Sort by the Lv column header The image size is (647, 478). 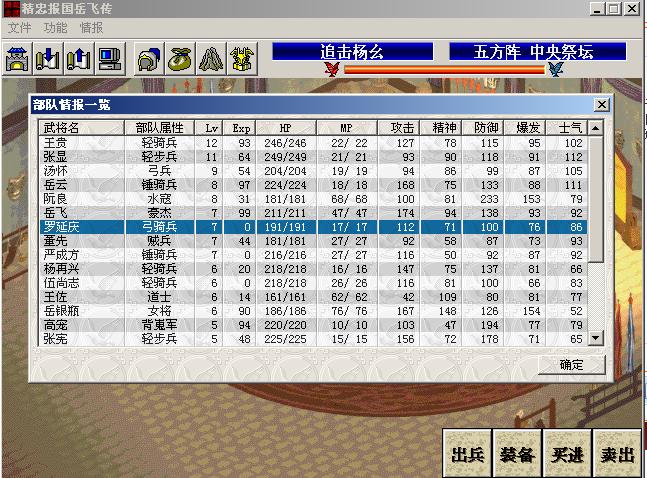coord(209,128)
